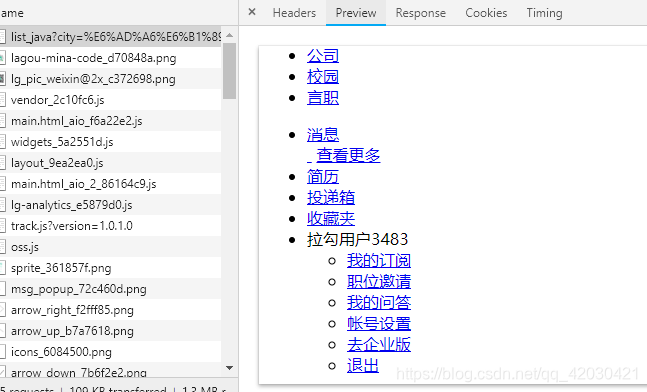
Task: Select msg_popup_72c460d.png request
Action: [111, 289]
